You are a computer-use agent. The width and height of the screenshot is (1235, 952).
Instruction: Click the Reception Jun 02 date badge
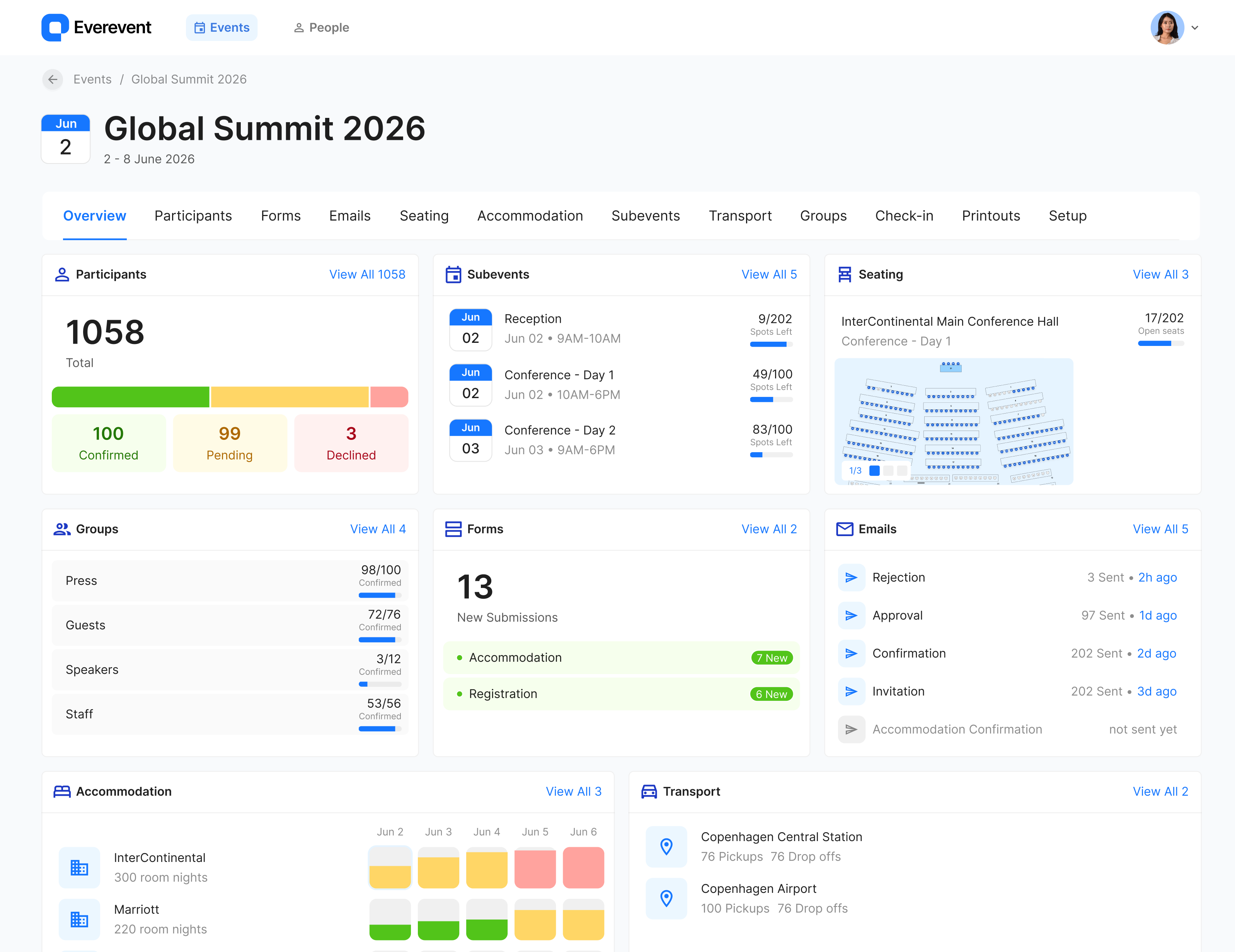coord(470,330)
